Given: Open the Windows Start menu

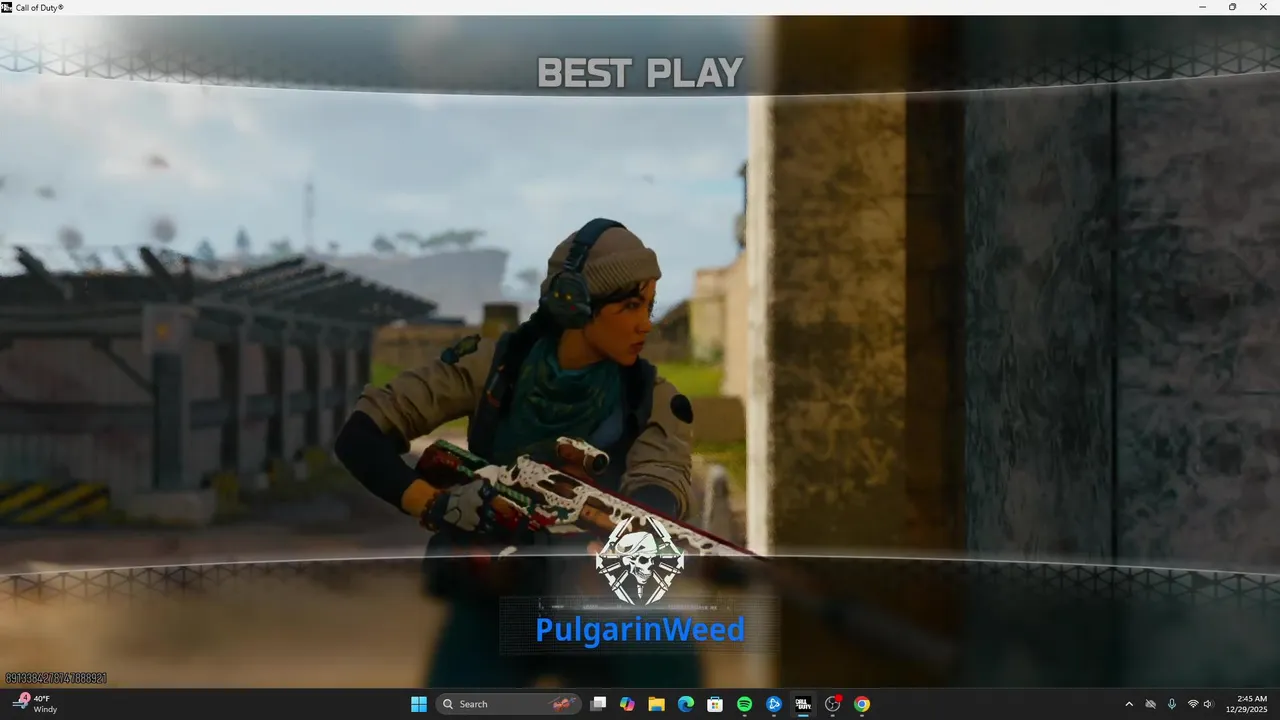Looking at the screenshot, I should coord(419,704).
